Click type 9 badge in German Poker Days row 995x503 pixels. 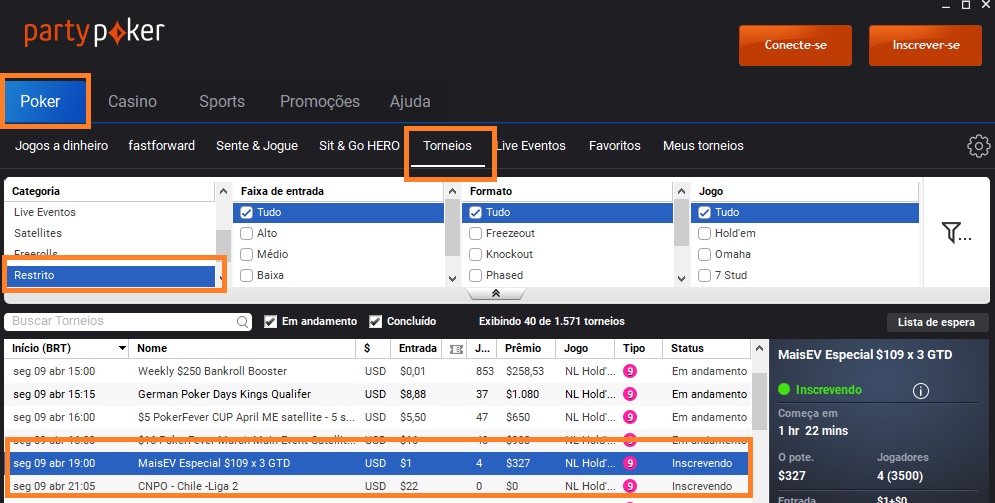[x=629, y=394]
